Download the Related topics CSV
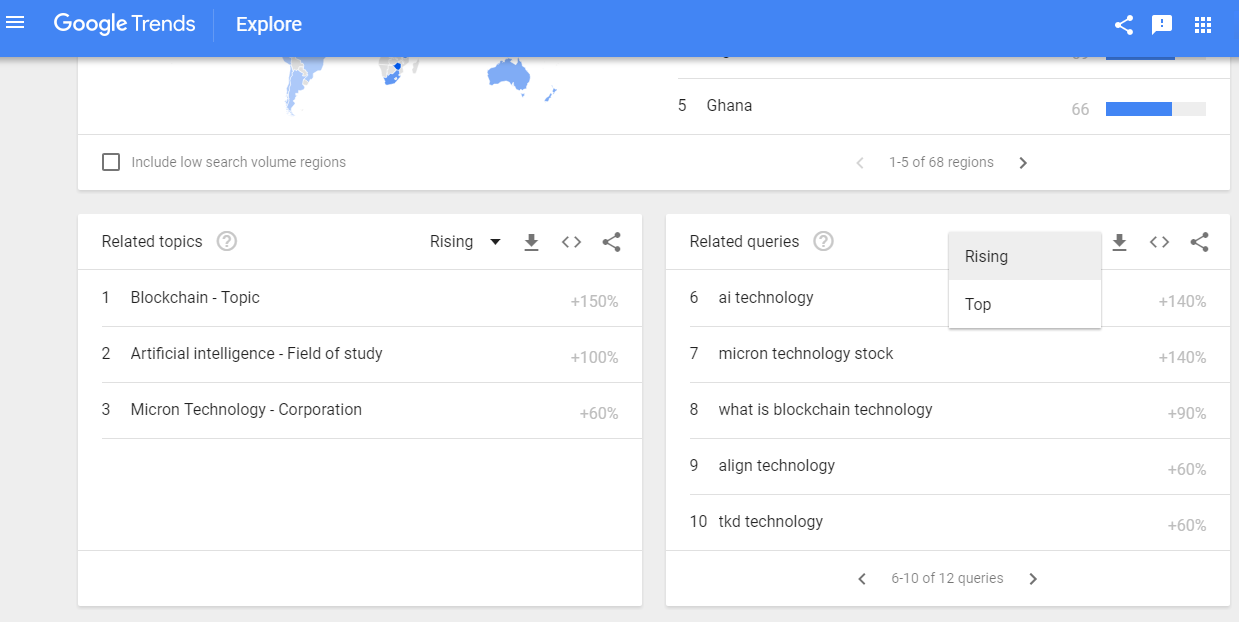 (532, 242)
